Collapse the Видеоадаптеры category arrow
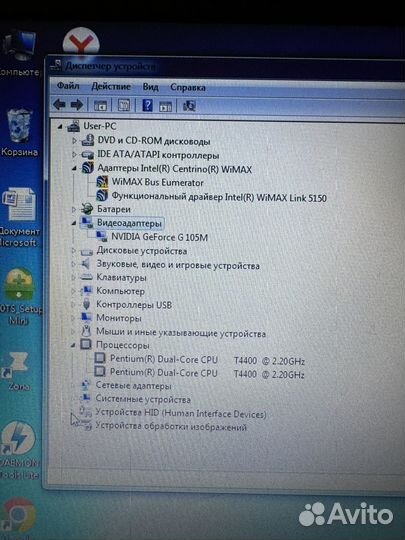The width and height of the screenshot is (405, 540). tap(74, 223)
